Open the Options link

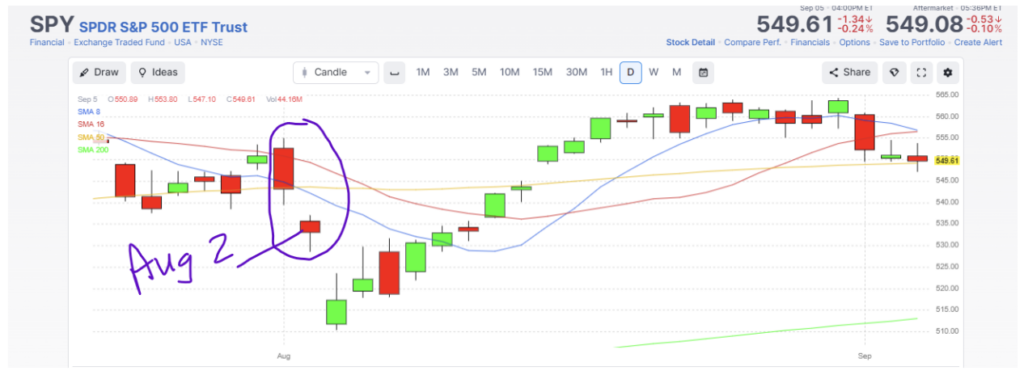[x=854, y=42]
